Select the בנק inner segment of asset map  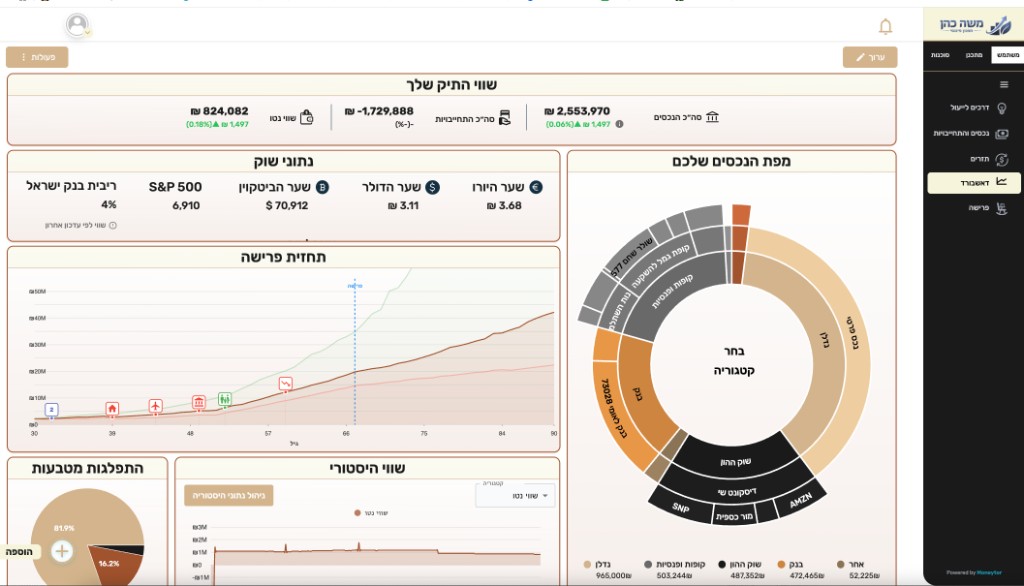[637, 394]
